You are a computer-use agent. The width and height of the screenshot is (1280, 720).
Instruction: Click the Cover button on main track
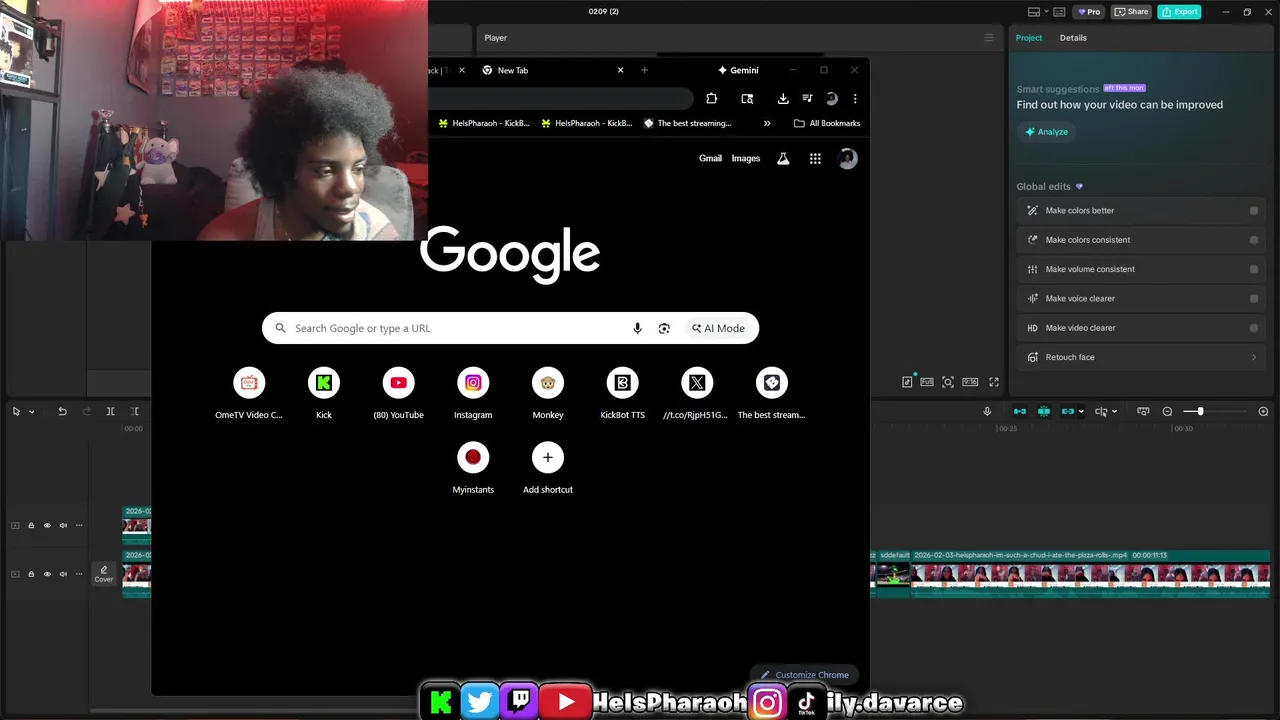tap(104, 574)
